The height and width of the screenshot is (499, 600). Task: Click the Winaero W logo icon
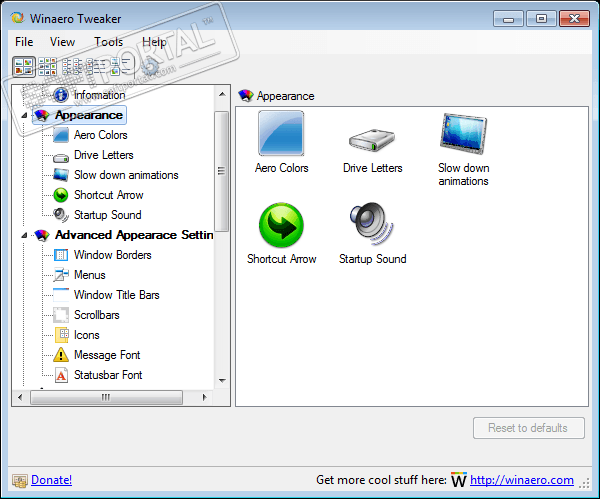(459, 480)
